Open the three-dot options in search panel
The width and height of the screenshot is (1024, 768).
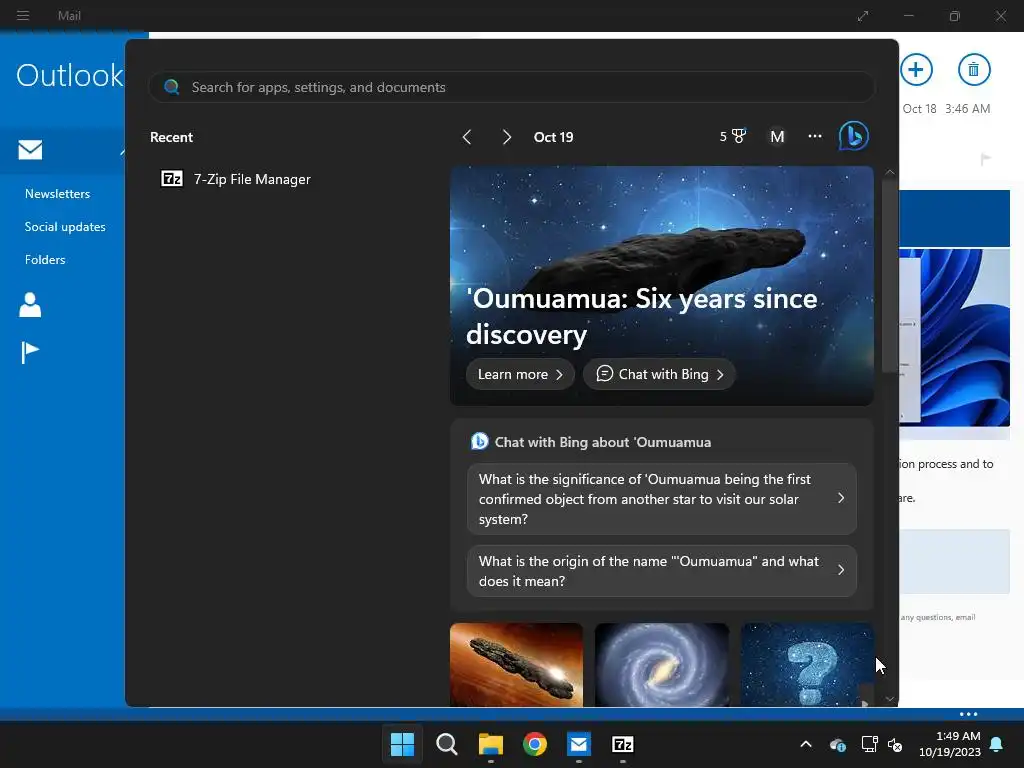pyautogui.click(x=814, y=136)
